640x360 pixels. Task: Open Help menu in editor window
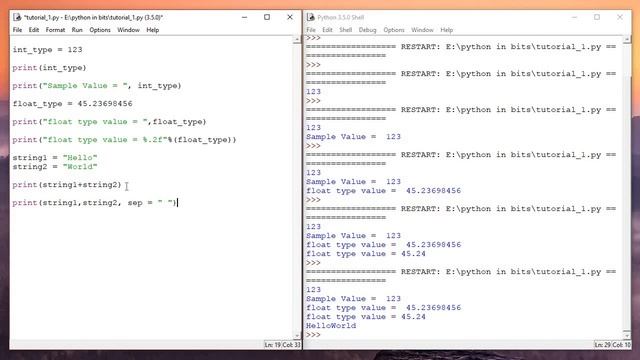[152, 30]
